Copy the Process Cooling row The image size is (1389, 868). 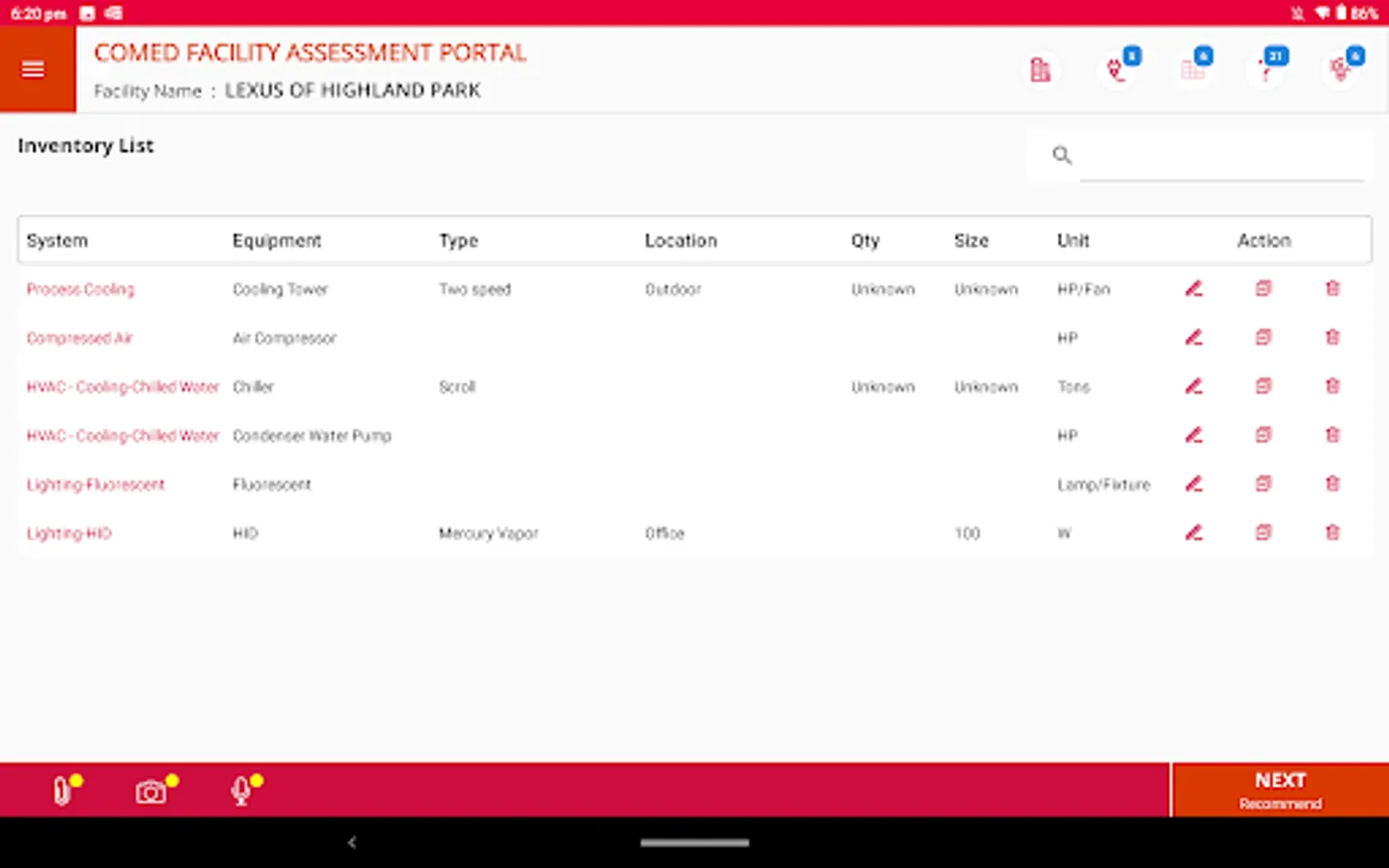[x=1264, y=288]
